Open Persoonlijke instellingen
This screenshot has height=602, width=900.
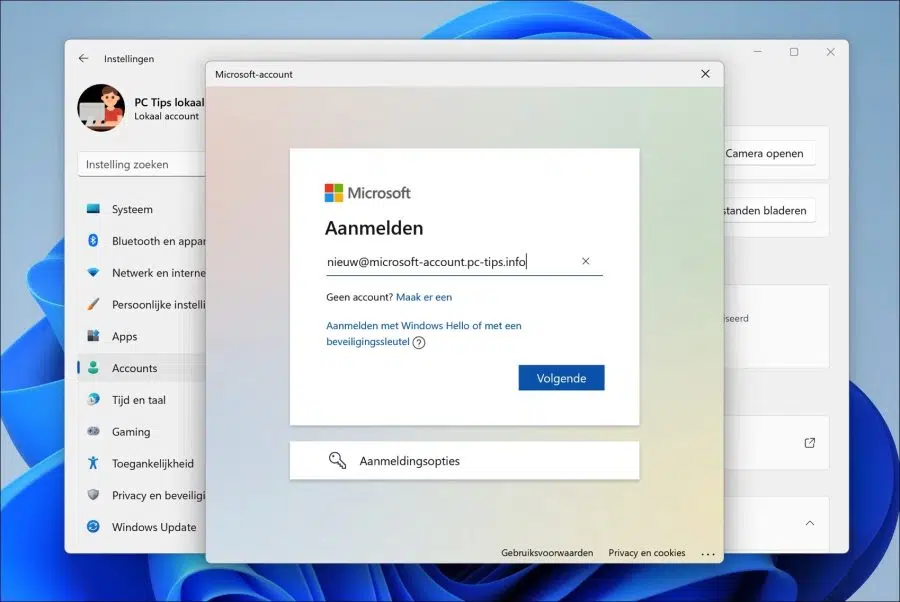tap(141, 304)
